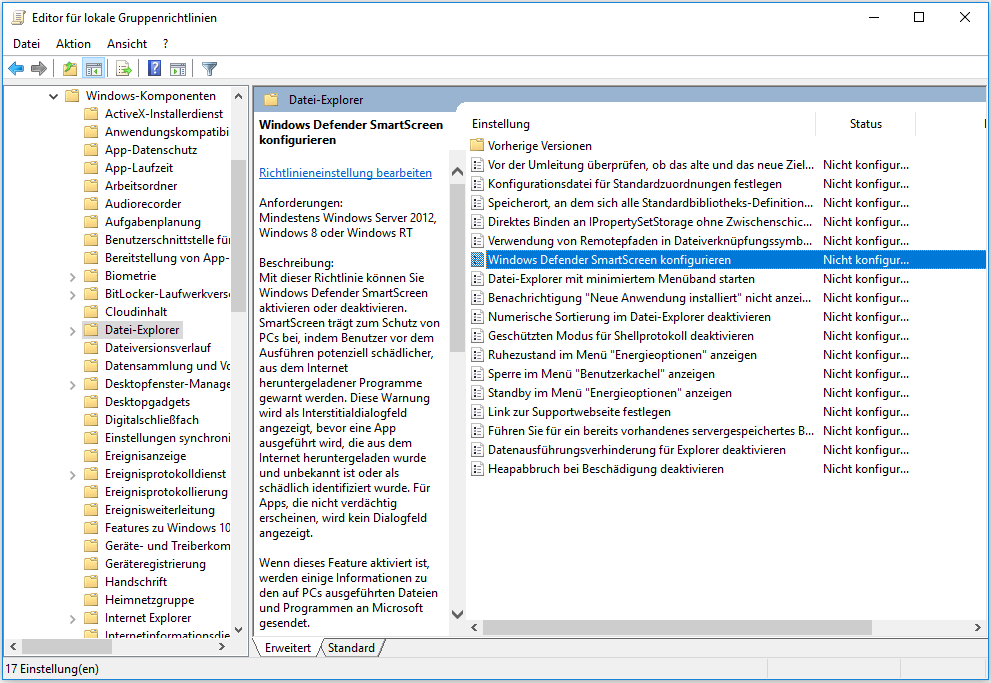
Task: Expand the Desktopfenster-Manager node
Action: 72,385
